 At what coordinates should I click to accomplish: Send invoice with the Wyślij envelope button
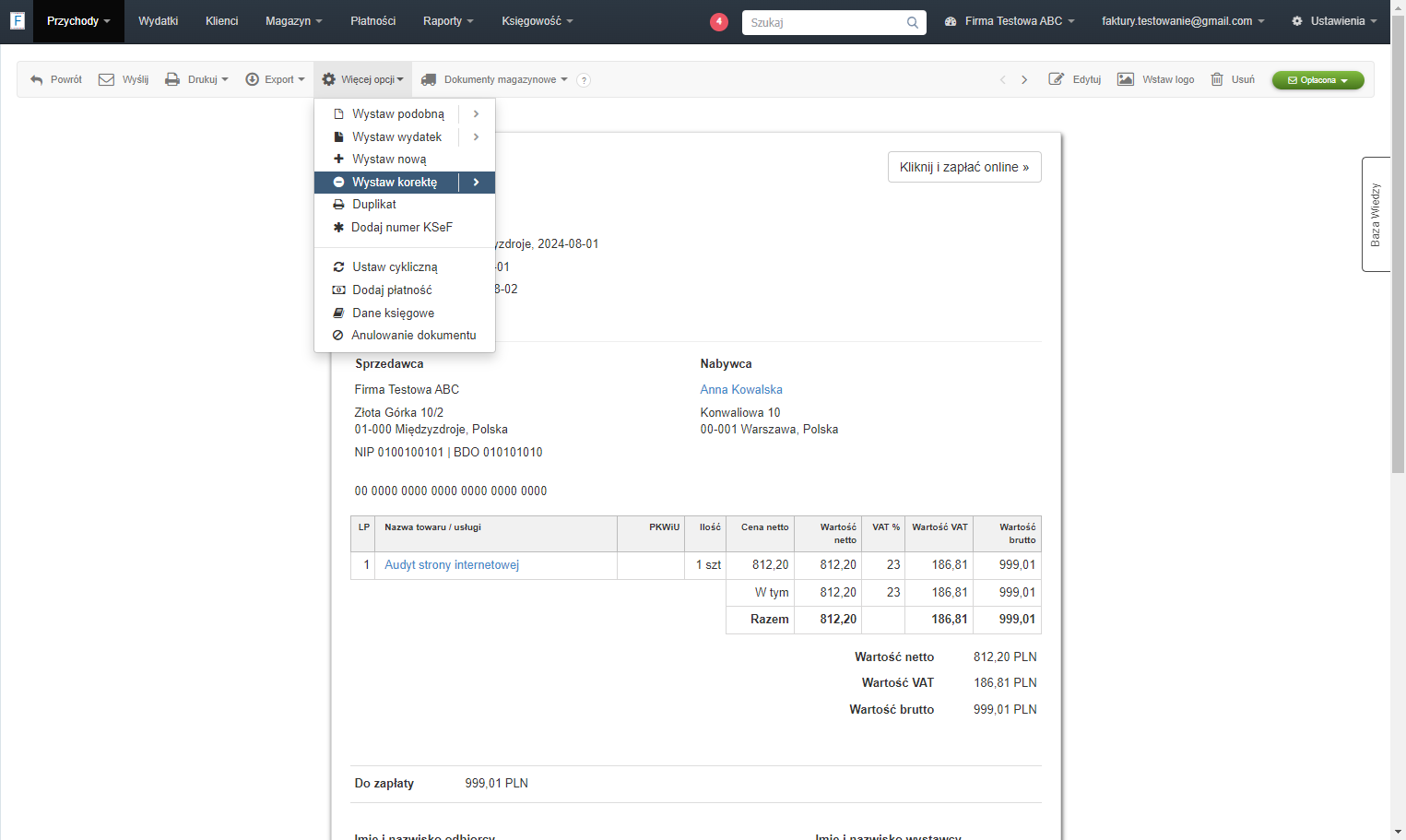[x=124, y=79]
